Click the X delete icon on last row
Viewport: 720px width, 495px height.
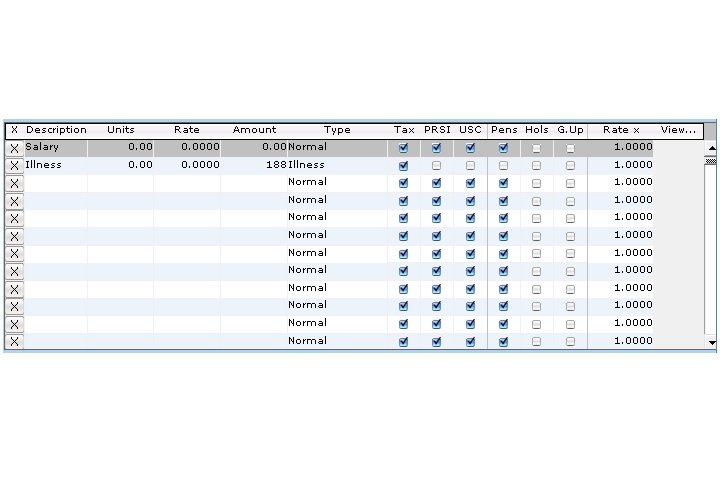14,341
